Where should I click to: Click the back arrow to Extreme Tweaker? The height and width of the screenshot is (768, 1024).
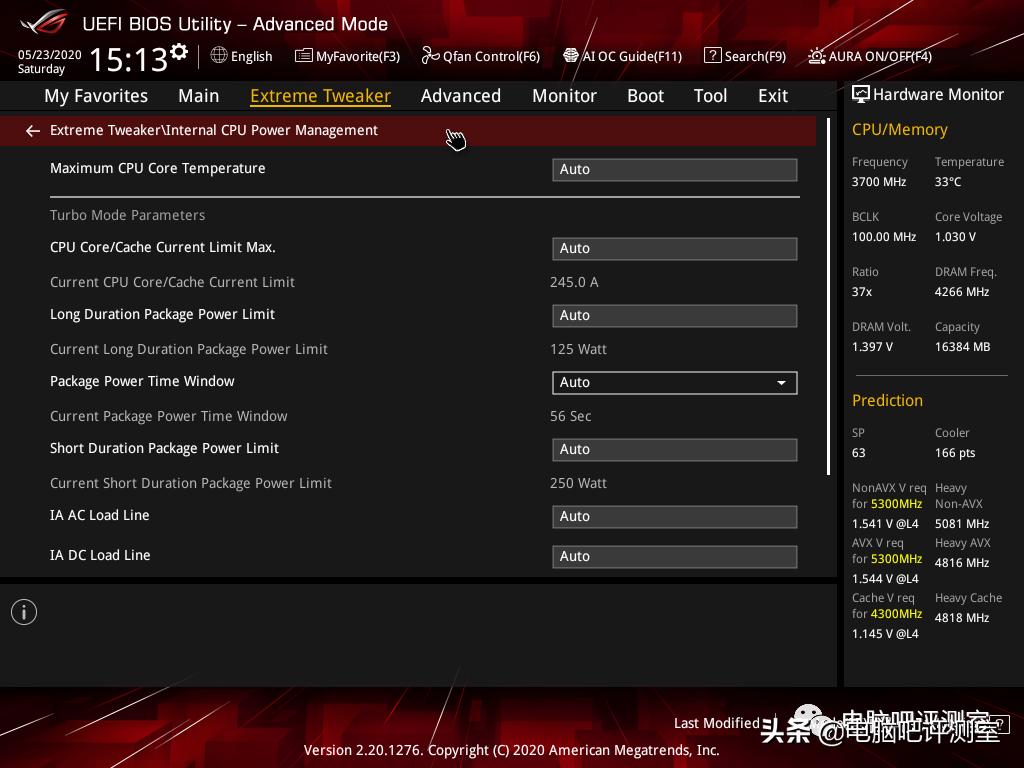coord(33,131)
